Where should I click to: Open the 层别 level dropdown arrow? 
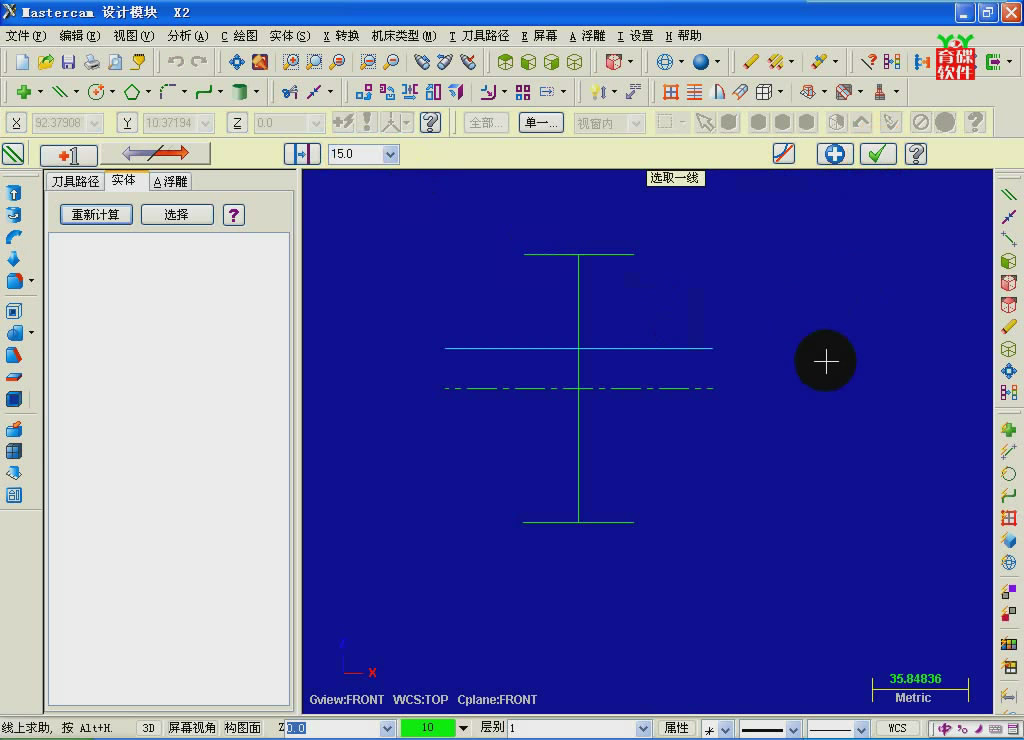click(x=643, y=728)
